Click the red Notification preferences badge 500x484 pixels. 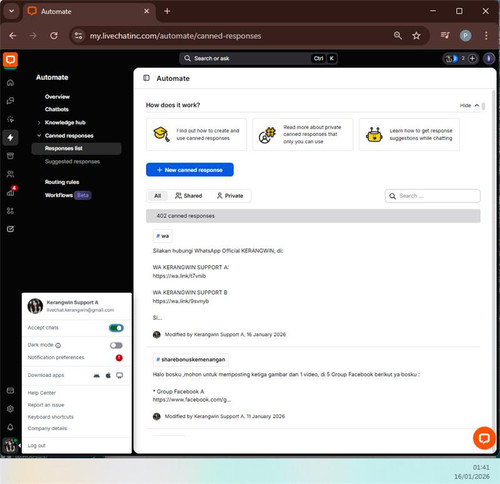pos(119,358)
